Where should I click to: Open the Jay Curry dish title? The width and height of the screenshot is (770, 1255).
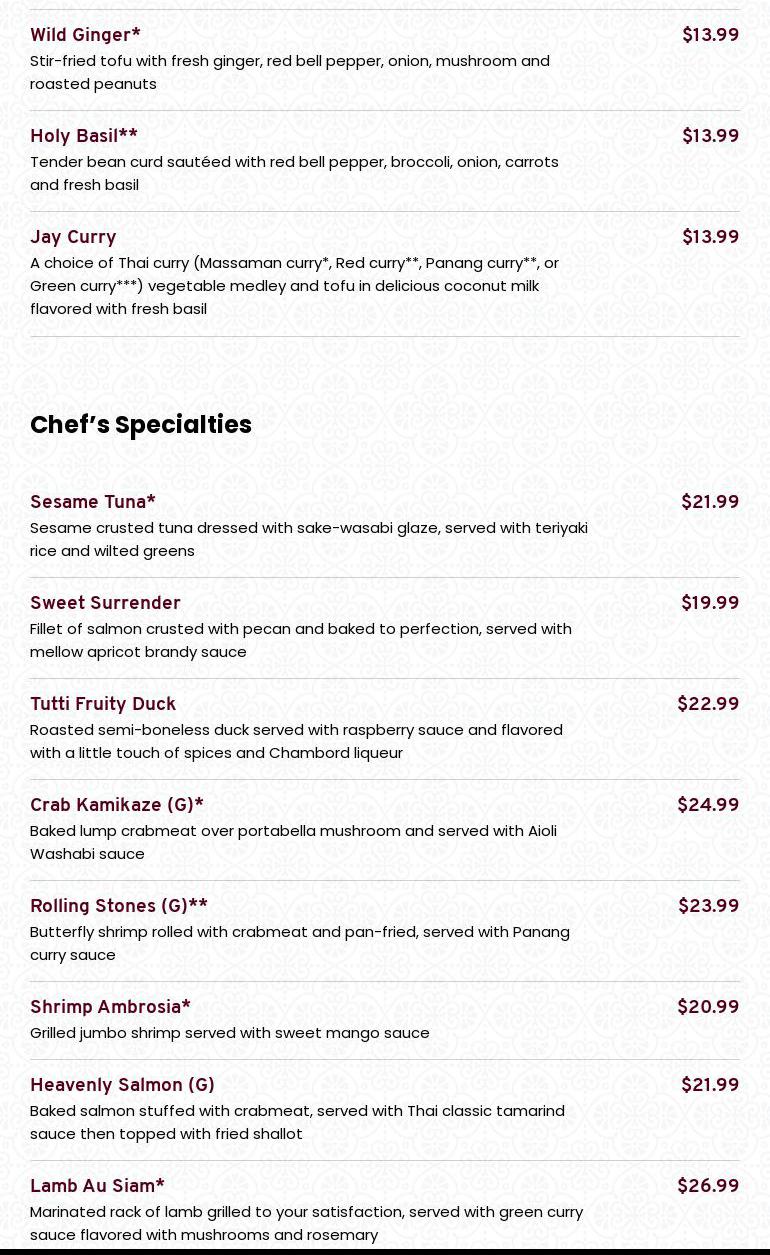[x=73, y=238]
